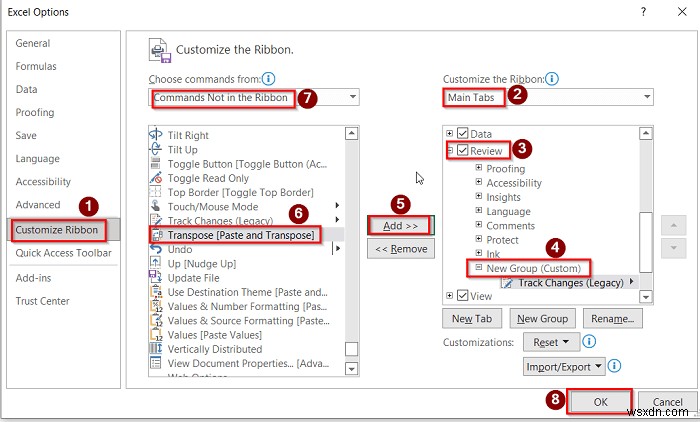Expand the View tab node
This screenshot has height=422, width=700.
tap(450, 295)
